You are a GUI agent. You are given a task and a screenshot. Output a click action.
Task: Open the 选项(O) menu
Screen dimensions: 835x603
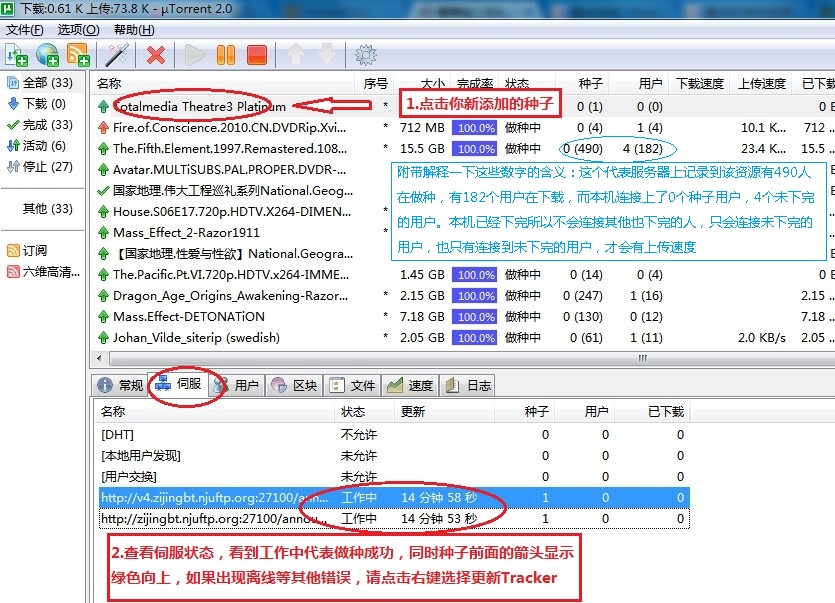click(x=77, y=30)
